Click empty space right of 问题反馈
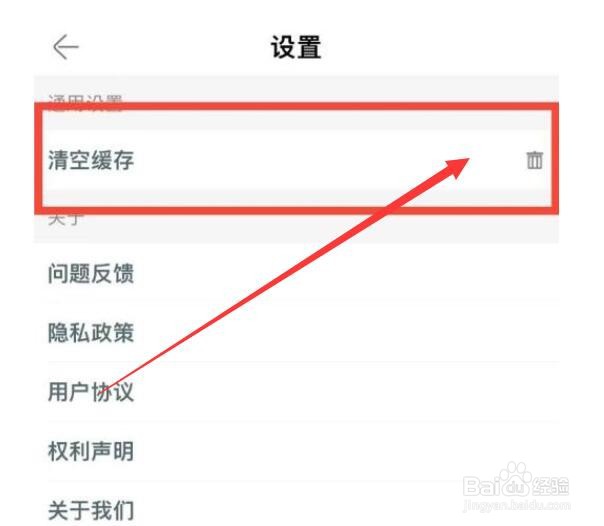Image resolution: width=604 pixels, height=526 pixels. click(347, 273)
